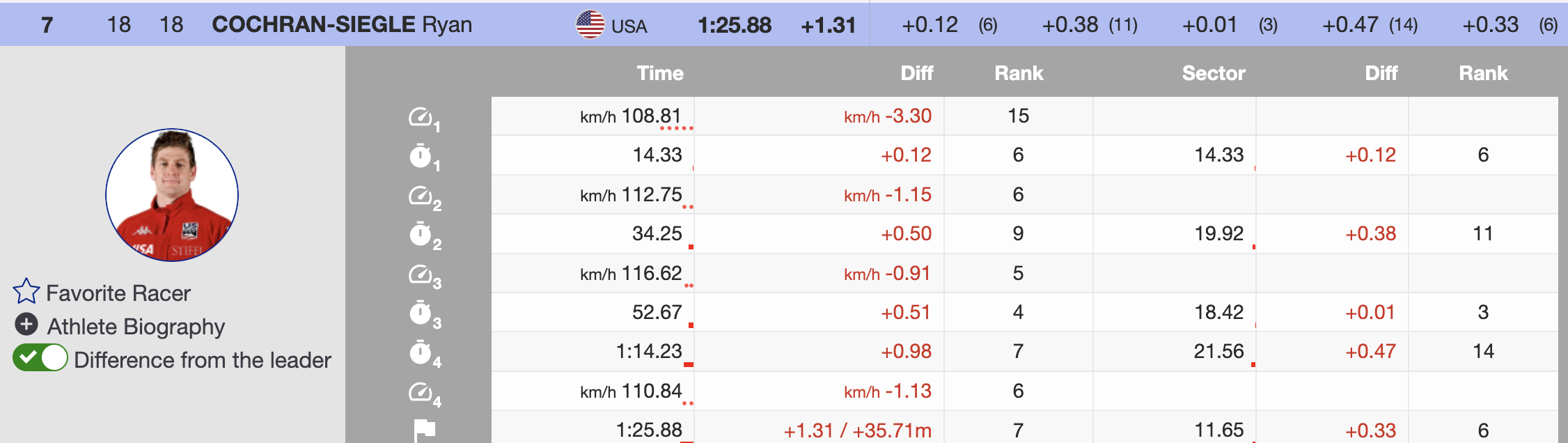Collapse the COCHRAN-SIEGLE Ryan result row

[341, 24]
